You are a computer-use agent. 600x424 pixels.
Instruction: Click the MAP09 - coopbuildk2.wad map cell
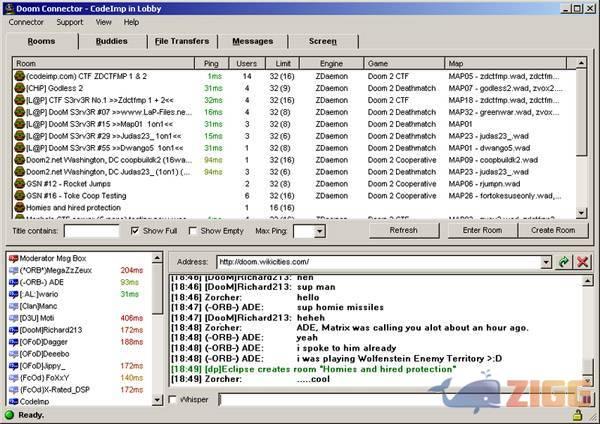tap(493, 160)
